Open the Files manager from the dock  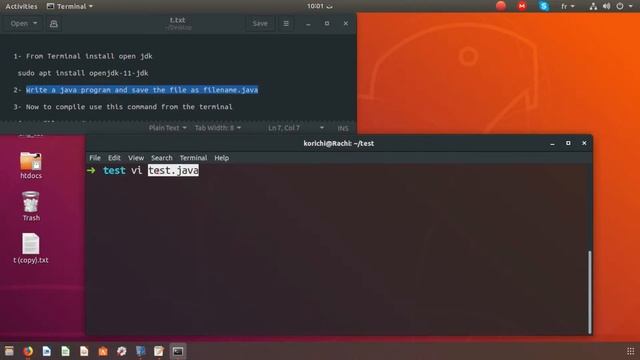[9, 351]
